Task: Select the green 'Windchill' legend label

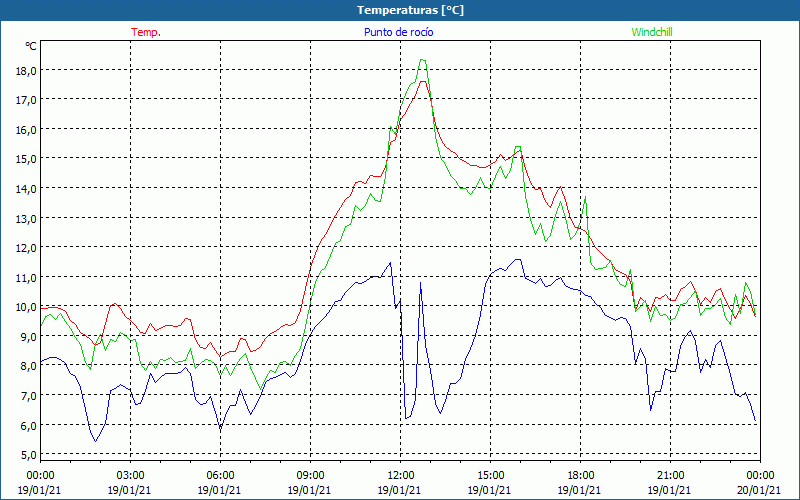Action: coord(652,32)
